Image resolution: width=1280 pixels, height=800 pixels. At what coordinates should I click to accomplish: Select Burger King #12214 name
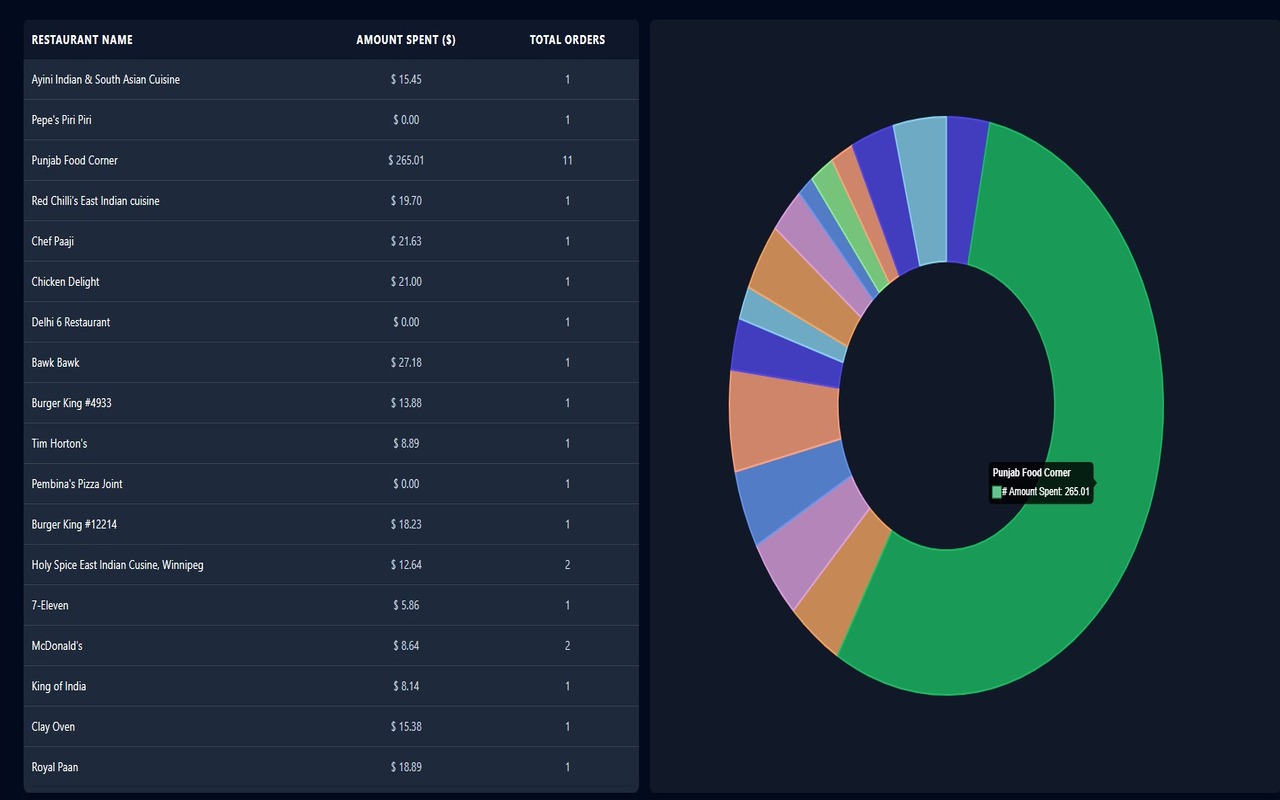pyautogui.click(x=74, y=525)
